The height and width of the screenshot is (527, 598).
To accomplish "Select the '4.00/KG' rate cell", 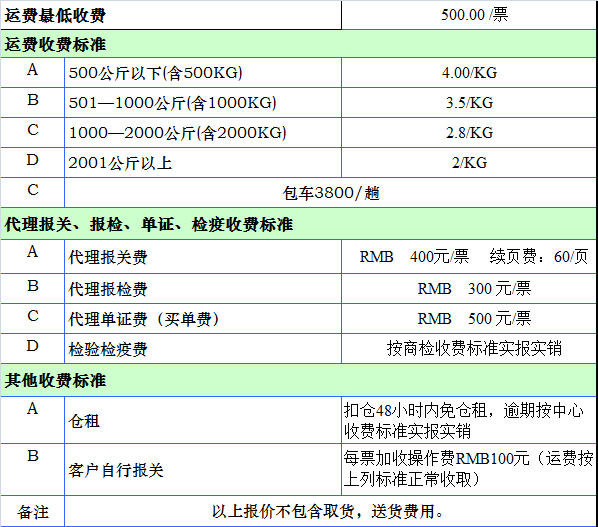I will coord(469,73).
